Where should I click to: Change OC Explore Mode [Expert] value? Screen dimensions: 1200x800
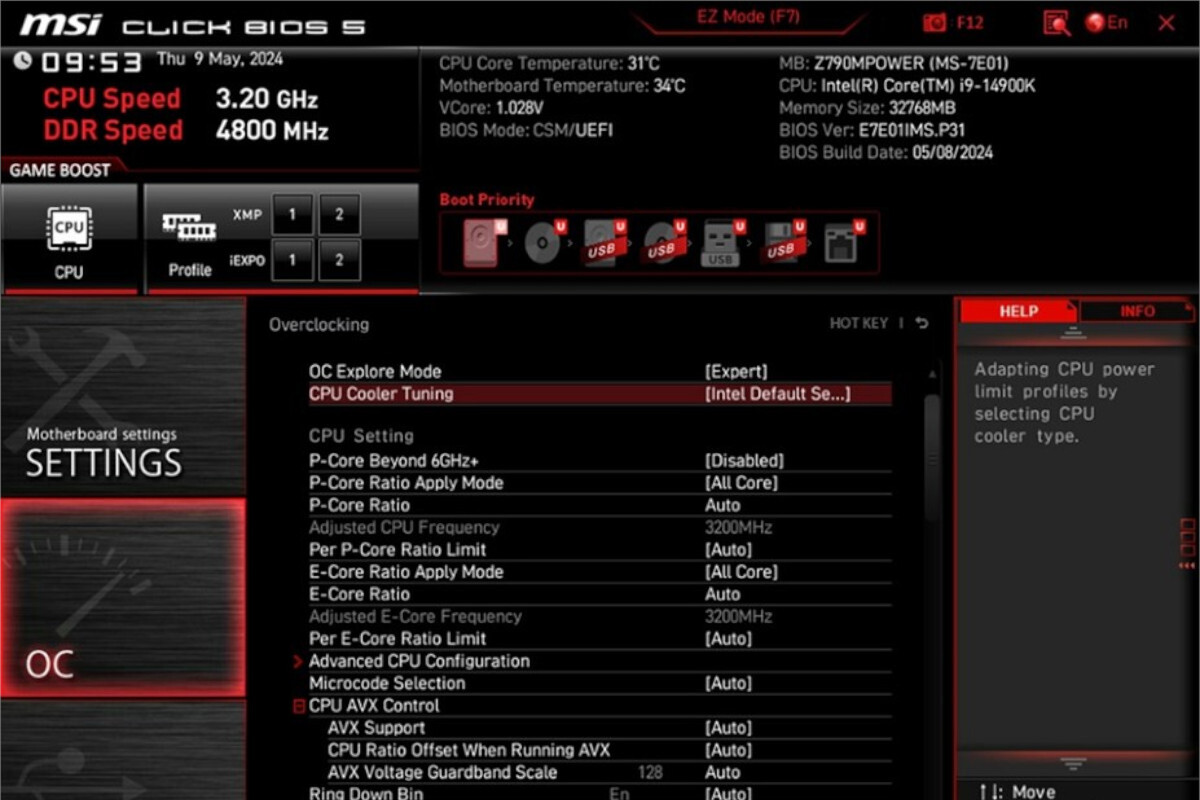(x=736, y=371)
